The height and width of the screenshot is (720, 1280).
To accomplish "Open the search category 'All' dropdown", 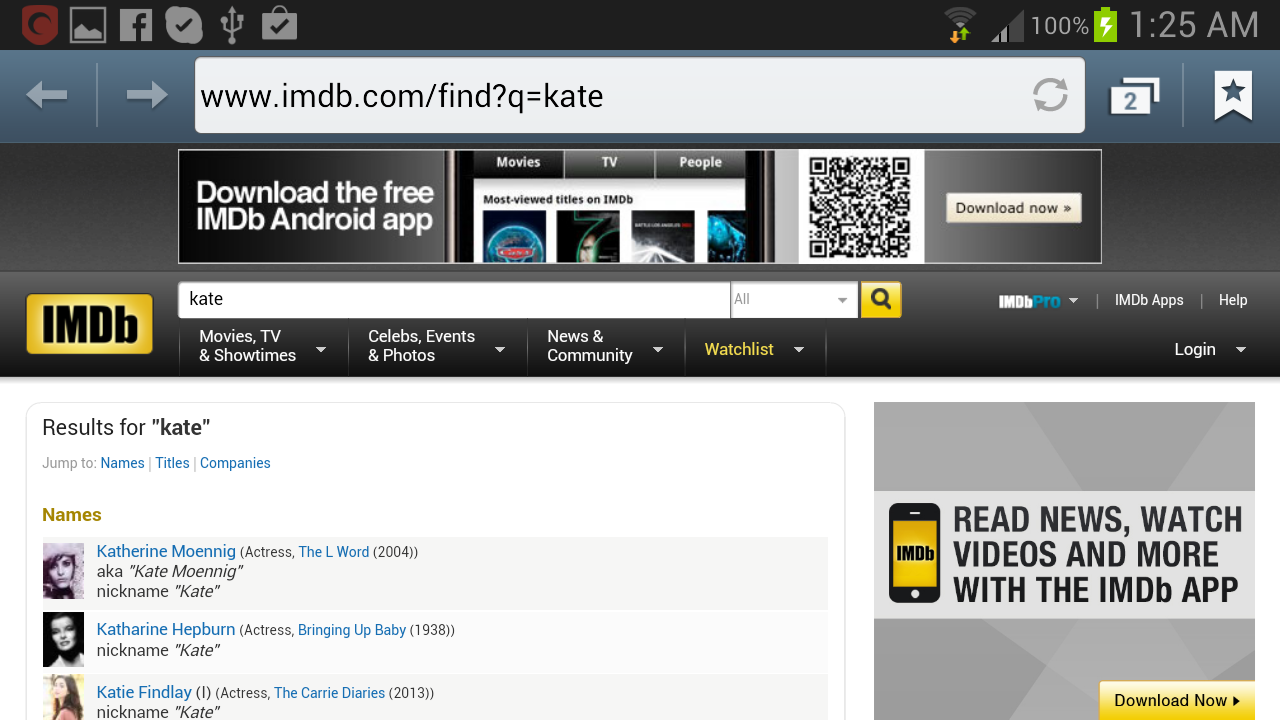I will (x=794, y=299).
